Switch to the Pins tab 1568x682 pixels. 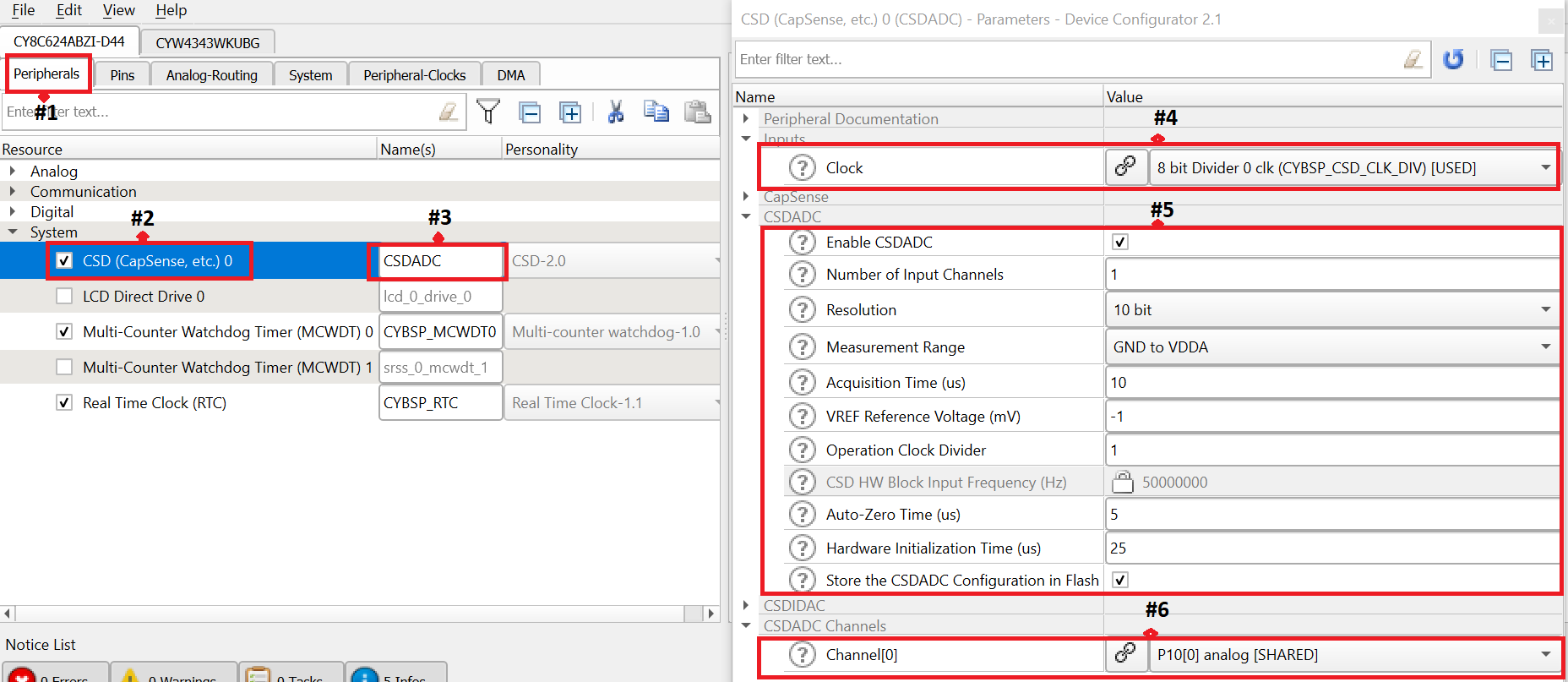(122, 74)
